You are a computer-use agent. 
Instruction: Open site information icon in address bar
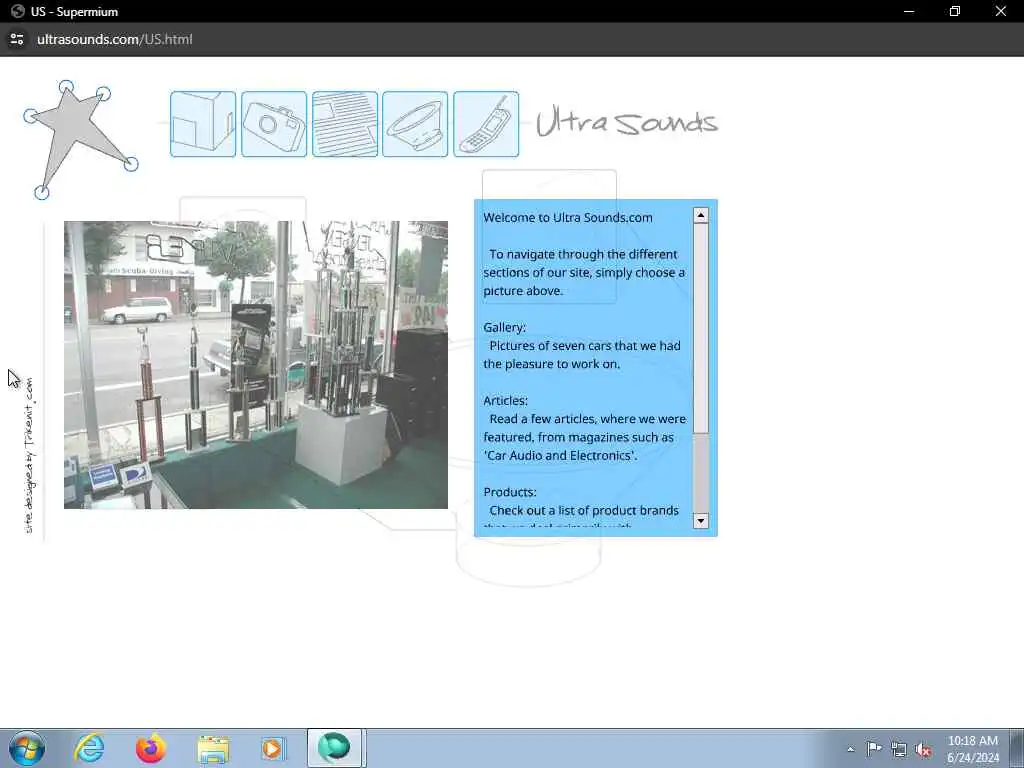(17, 39)
